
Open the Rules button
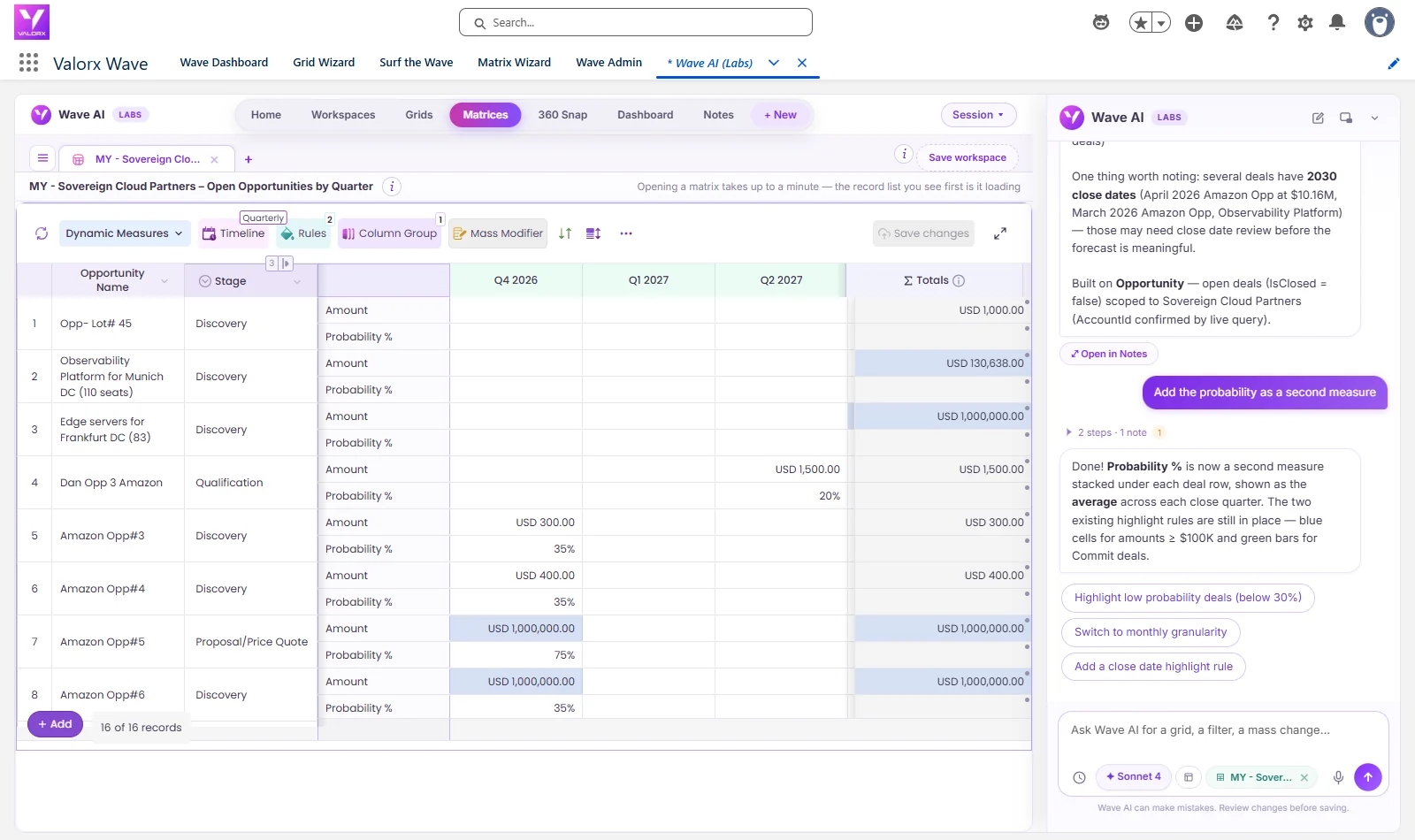pyautogui.click(x=304, y=233)
